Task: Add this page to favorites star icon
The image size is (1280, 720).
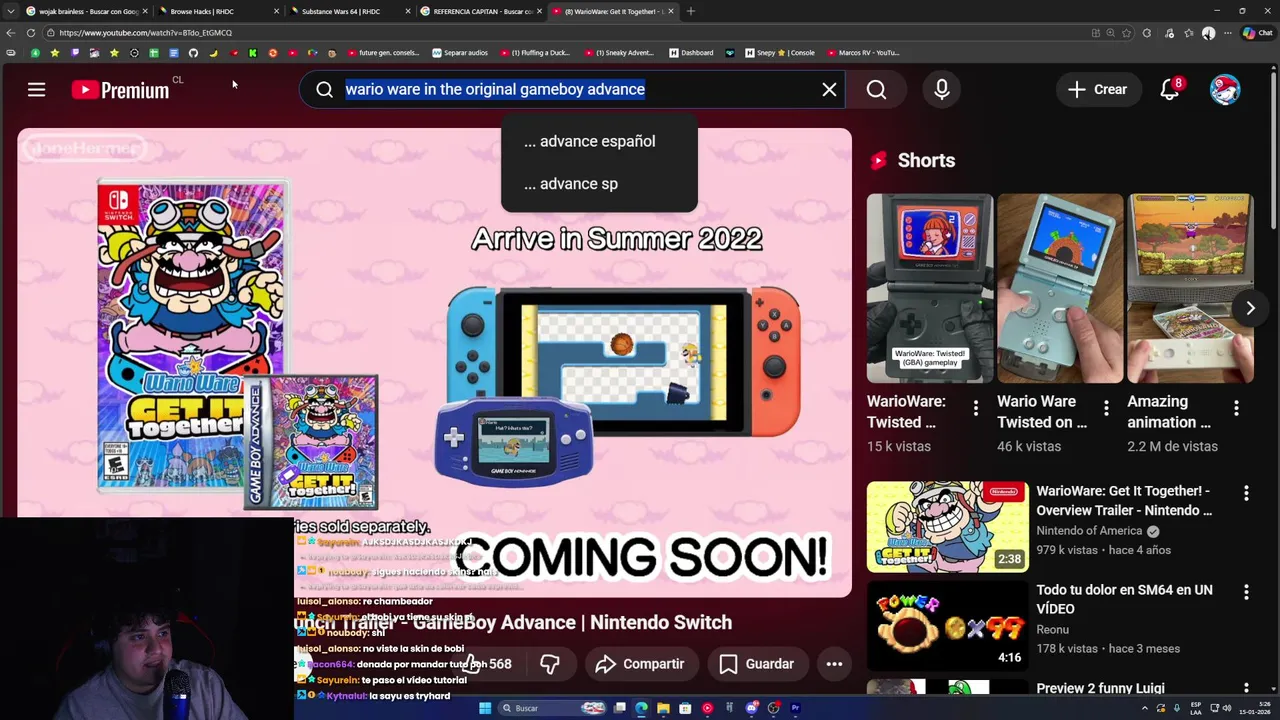Action: coord(1126,33)
